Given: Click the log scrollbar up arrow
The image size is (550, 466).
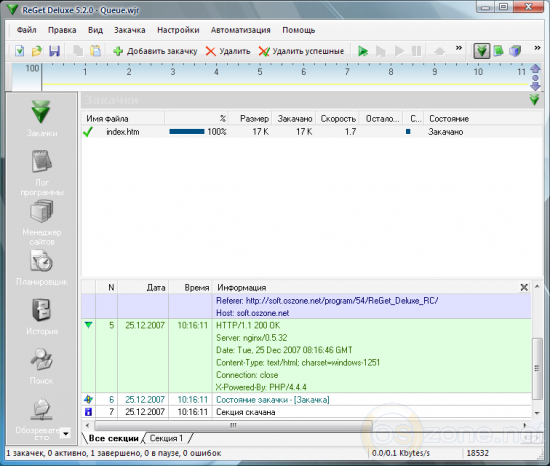Looking at the screenshot, I should click(x=537, y=286).
